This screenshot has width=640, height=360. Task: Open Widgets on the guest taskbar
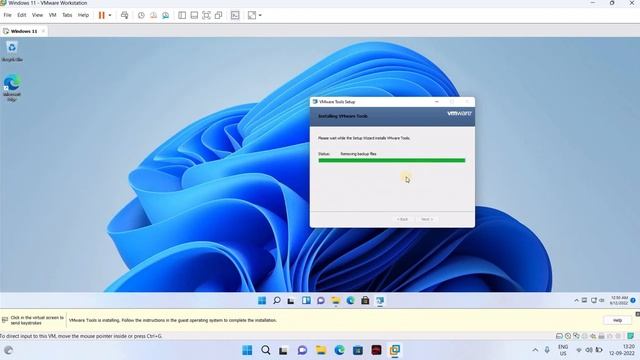(x=306, y=300)
